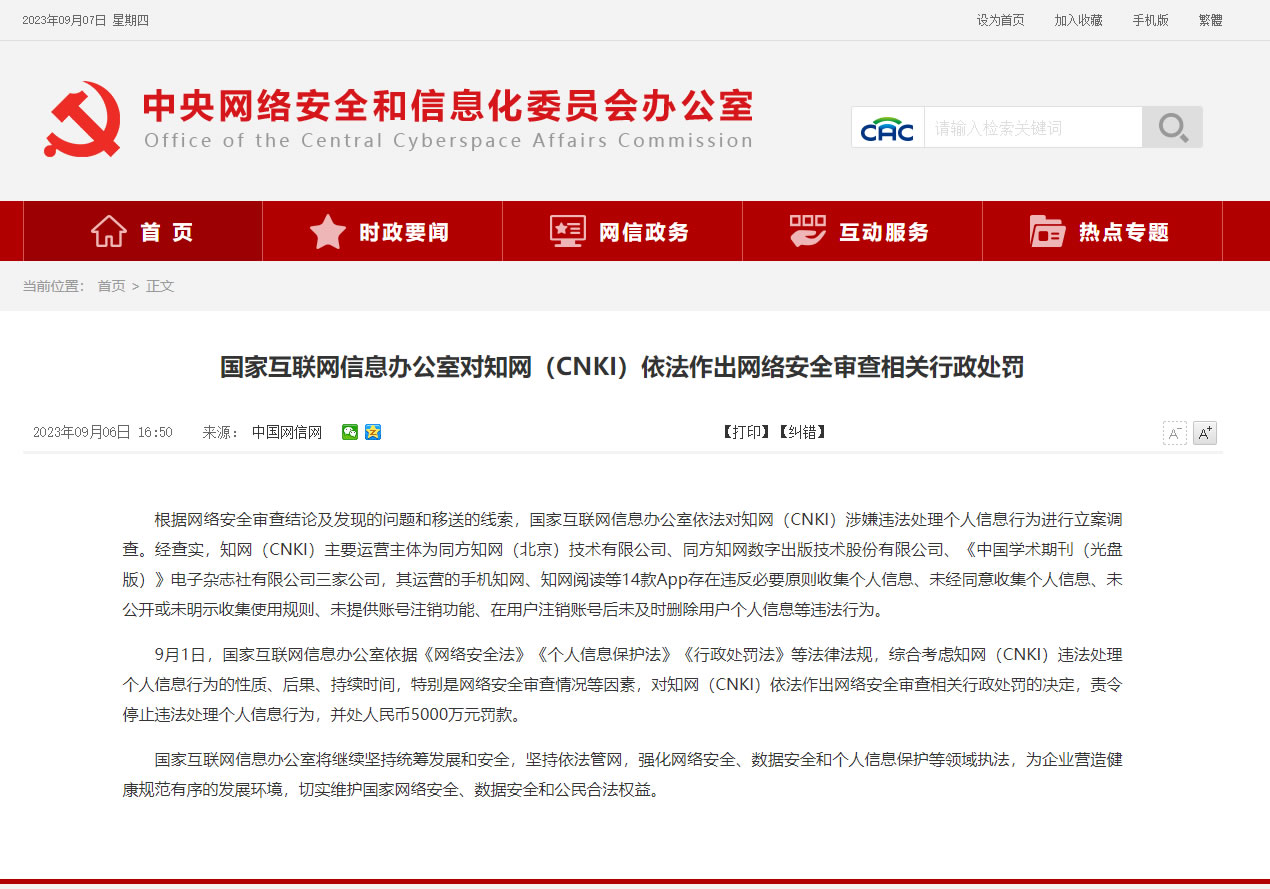The width and height of the screenshot is (1270, 889).
Task: Open 首页 home tab in red navigation
Action: click(142, 232)
